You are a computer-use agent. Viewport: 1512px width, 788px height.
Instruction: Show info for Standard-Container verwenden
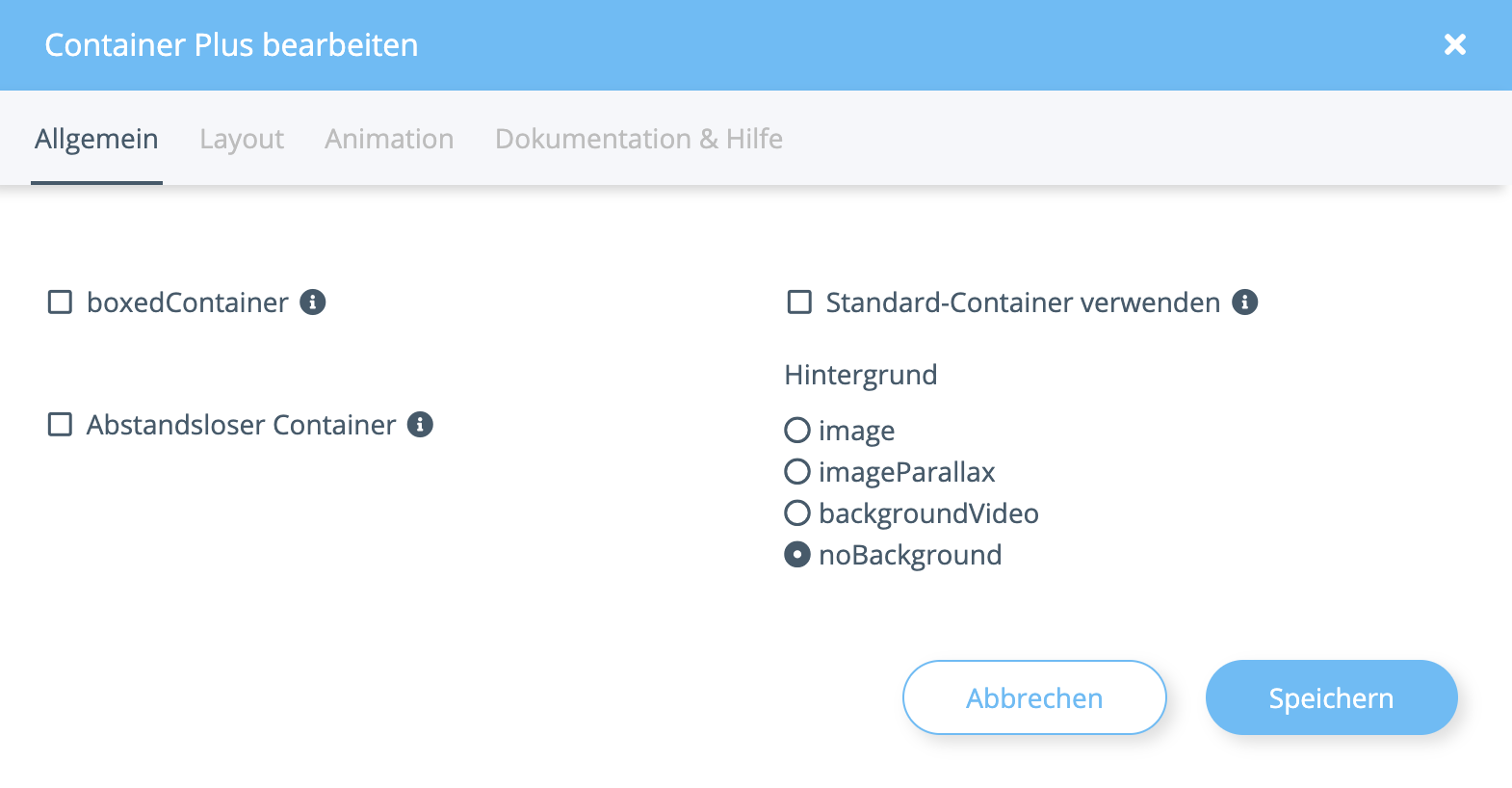coord(1245,302)
